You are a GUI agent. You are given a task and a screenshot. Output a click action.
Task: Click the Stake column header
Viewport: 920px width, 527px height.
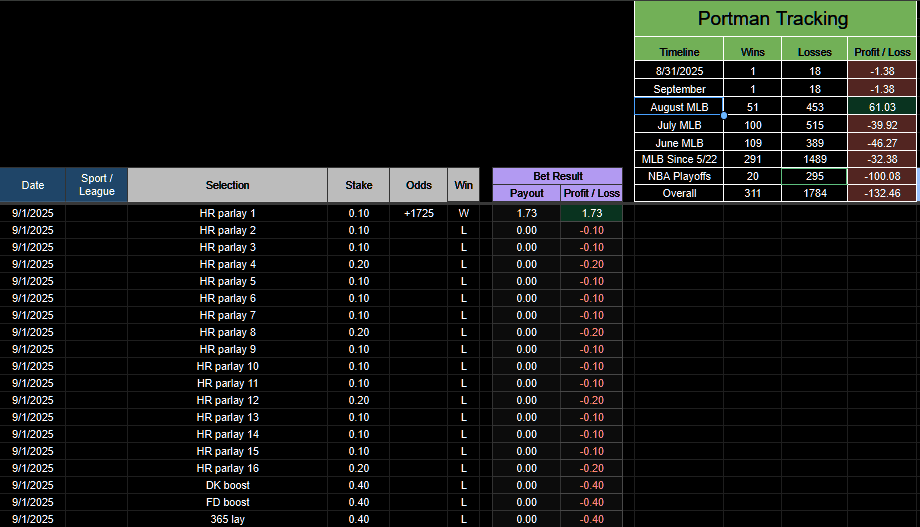358,185
